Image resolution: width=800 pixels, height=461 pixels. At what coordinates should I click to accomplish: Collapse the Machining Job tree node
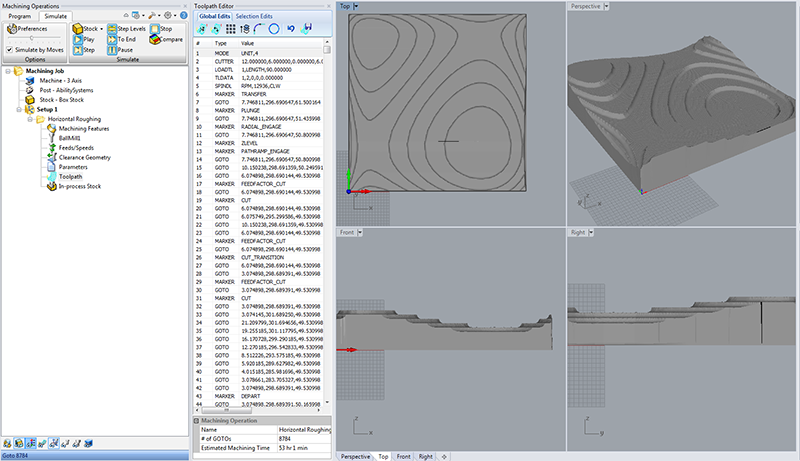pyautogui.click(x=8, y=71)
